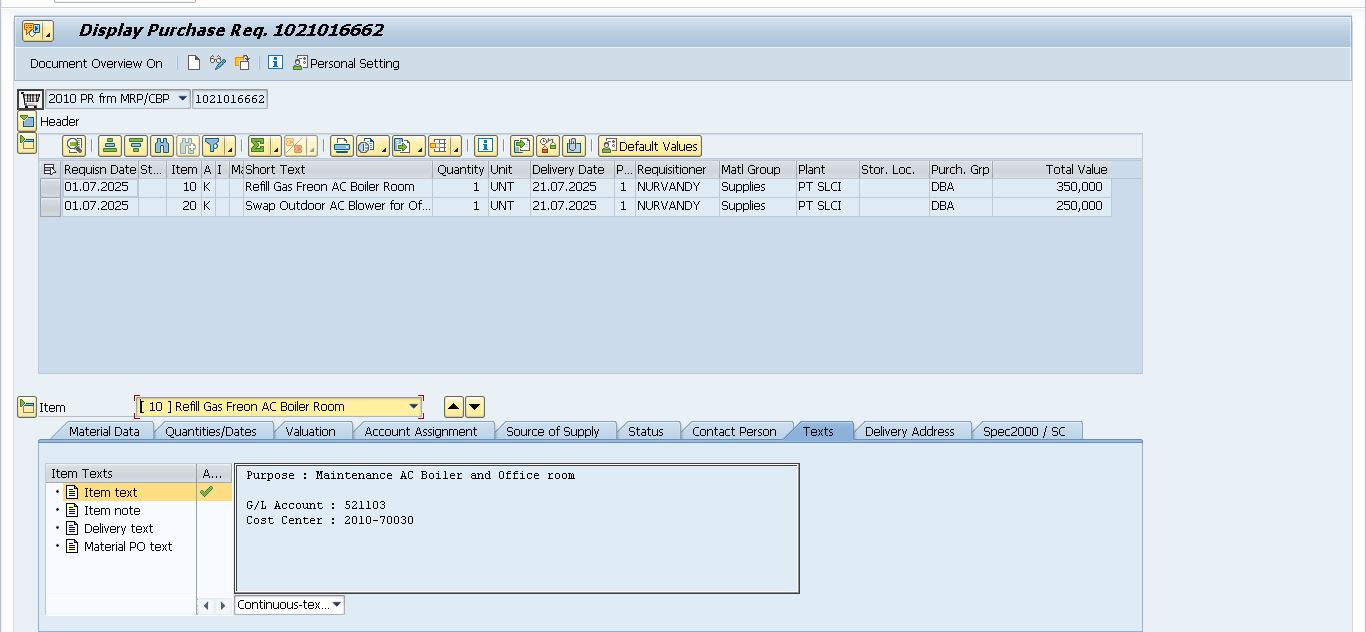Select 'Delivery text' in Item Texts list
This screenshot has height=632, width=1366.
click(118, 528)
